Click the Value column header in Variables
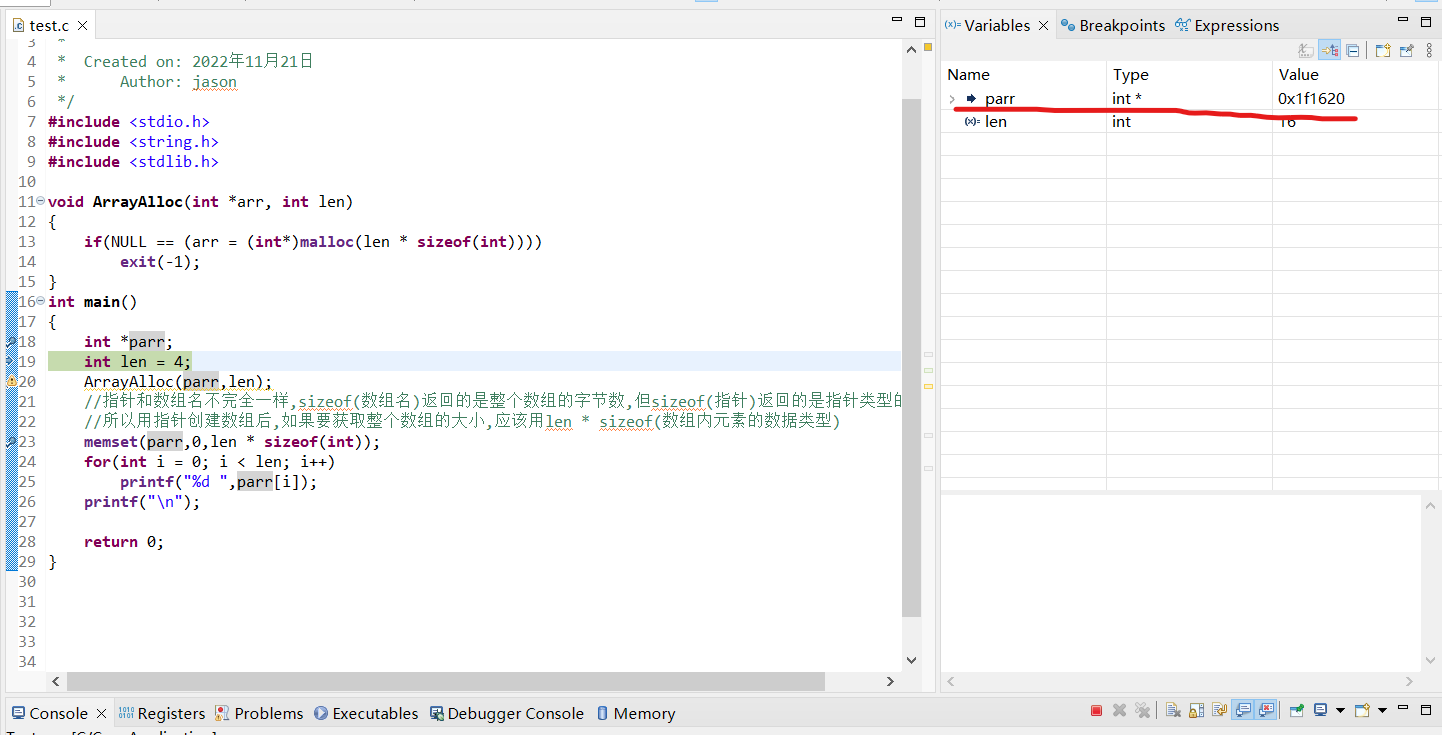 [x=1356, y=74]
